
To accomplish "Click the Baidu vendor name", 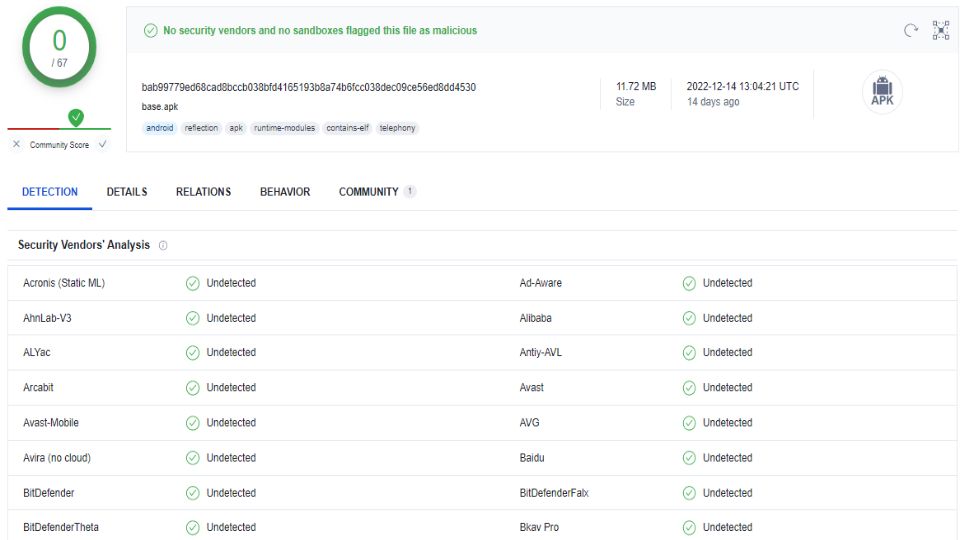I will 532,457.
